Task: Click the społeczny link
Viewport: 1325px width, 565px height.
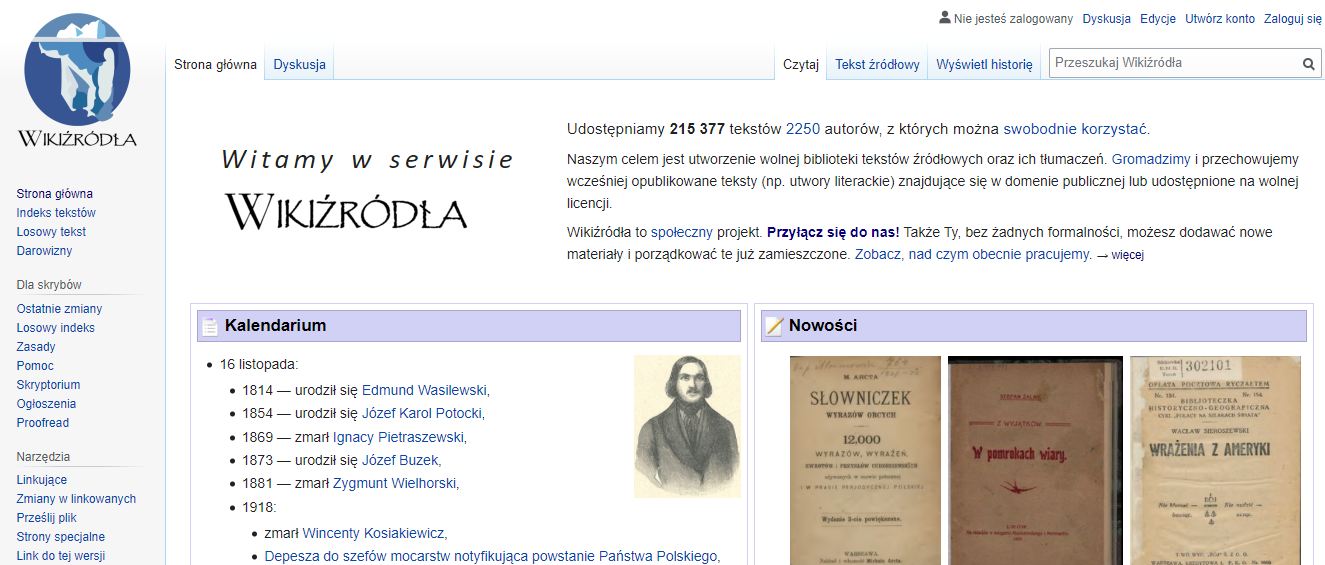Action: (681, 232)
